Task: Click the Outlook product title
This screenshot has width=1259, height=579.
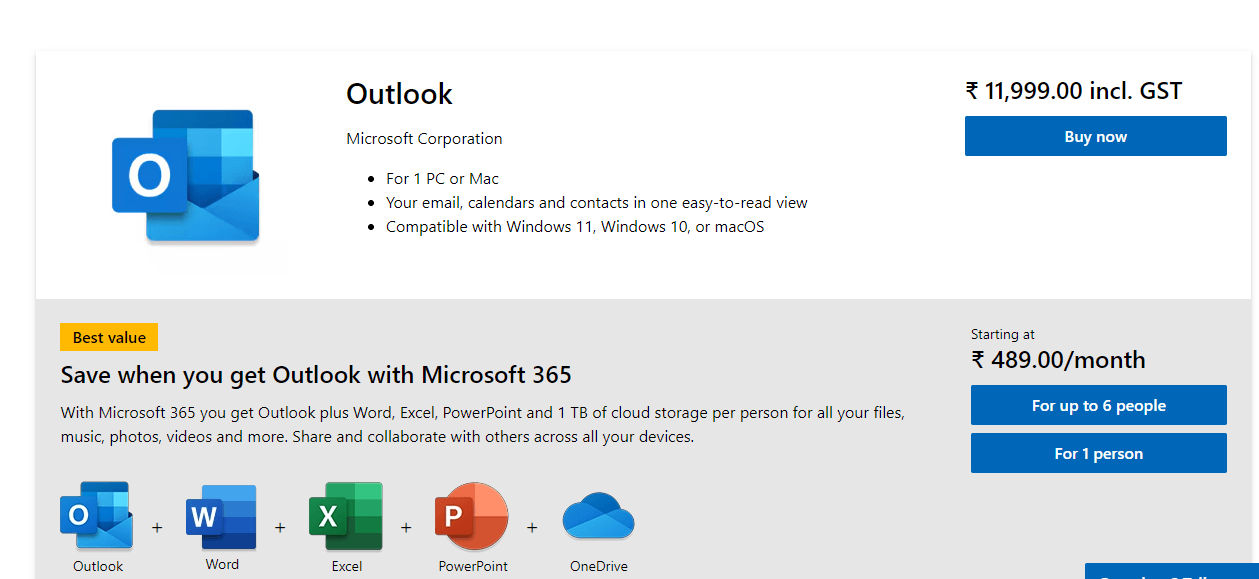Action: [x=398, y=93]
